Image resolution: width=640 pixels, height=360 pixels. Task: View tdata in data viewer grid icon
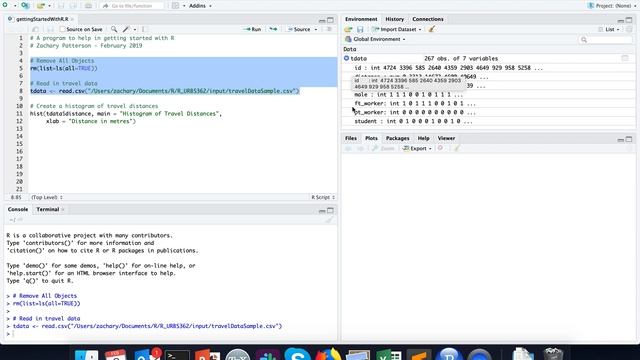[625, 58]
